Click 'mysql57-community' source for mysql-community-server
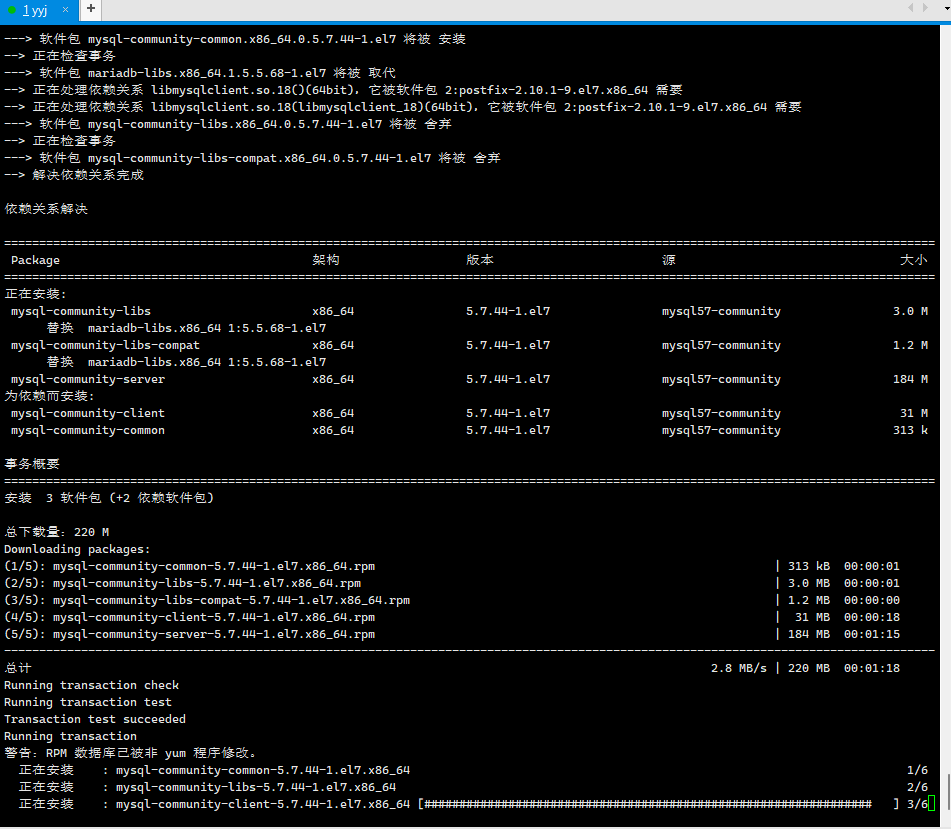Image resolution: width=951 pixels, height=829 pixels. click(721, 379)
